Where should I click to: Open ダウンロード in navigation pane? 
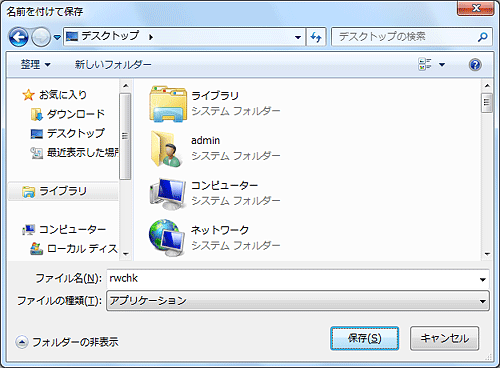click(76, 114)
